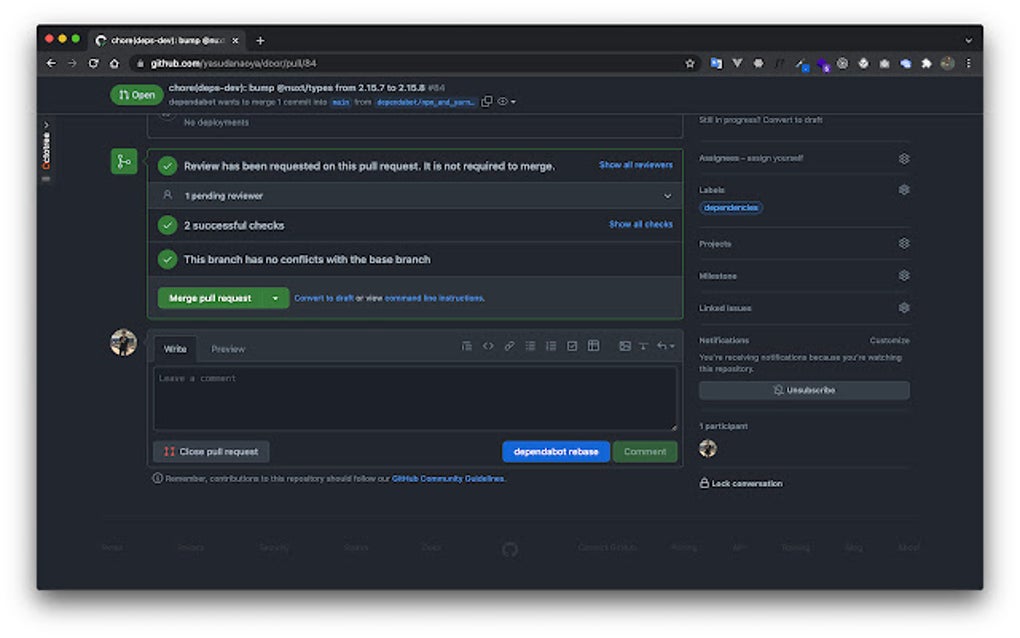
Task: Open the Vue devtools extension icon
Action: click(737, 63)
